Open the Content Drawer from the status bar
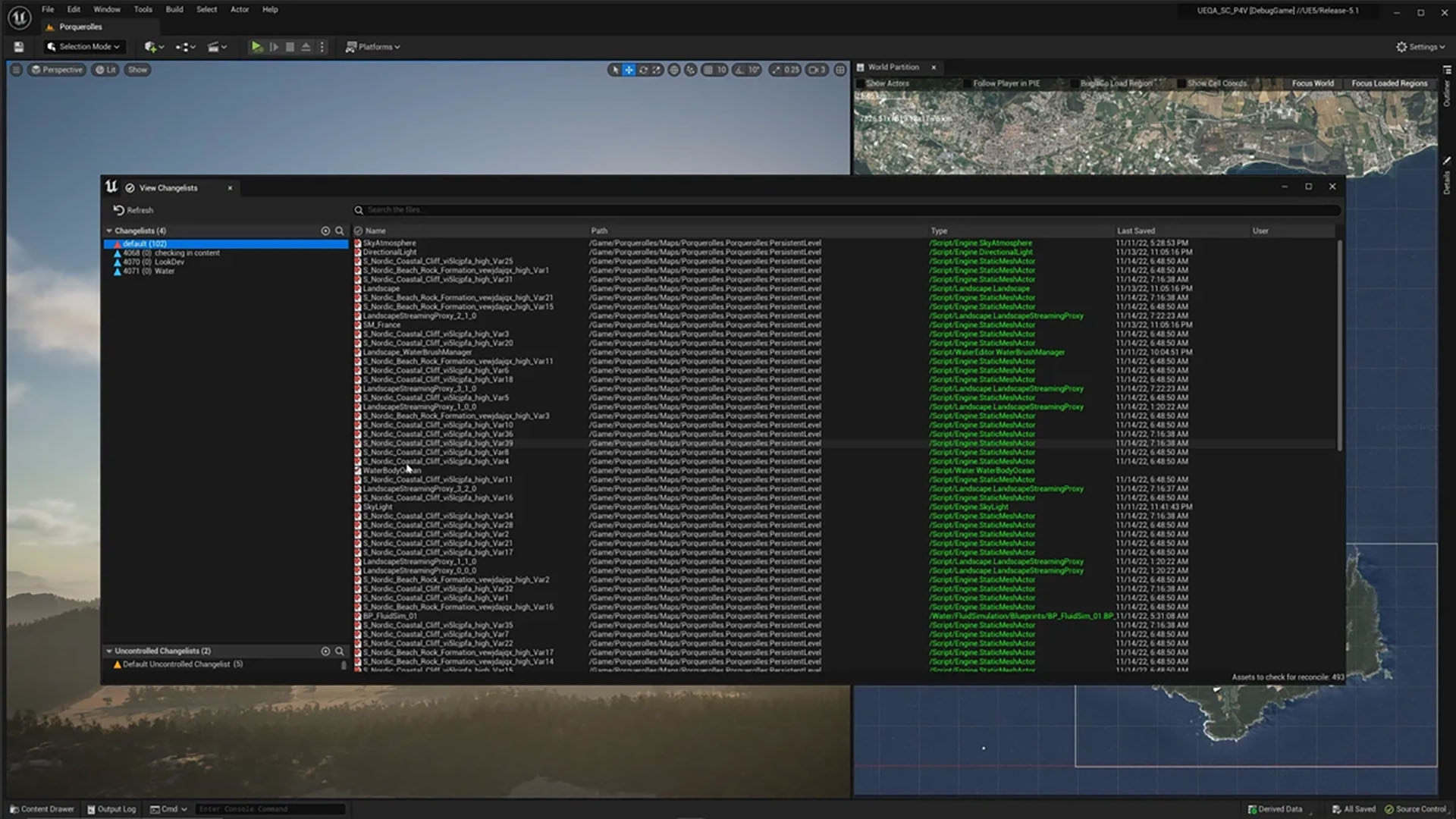The width and height of the screenshot is (1456, 819). coord(42,809)
